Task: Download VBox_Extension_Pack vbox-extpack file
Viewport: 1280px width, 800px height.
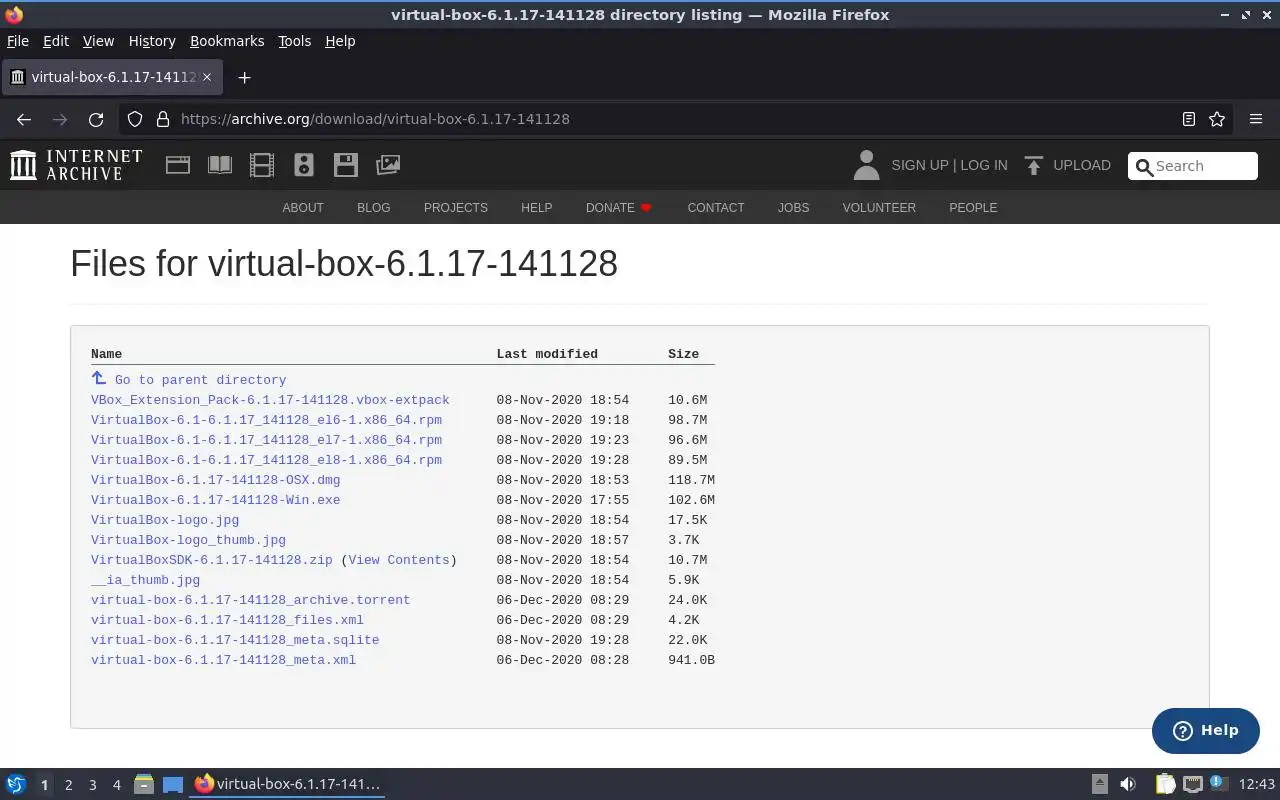Action: 270,400
